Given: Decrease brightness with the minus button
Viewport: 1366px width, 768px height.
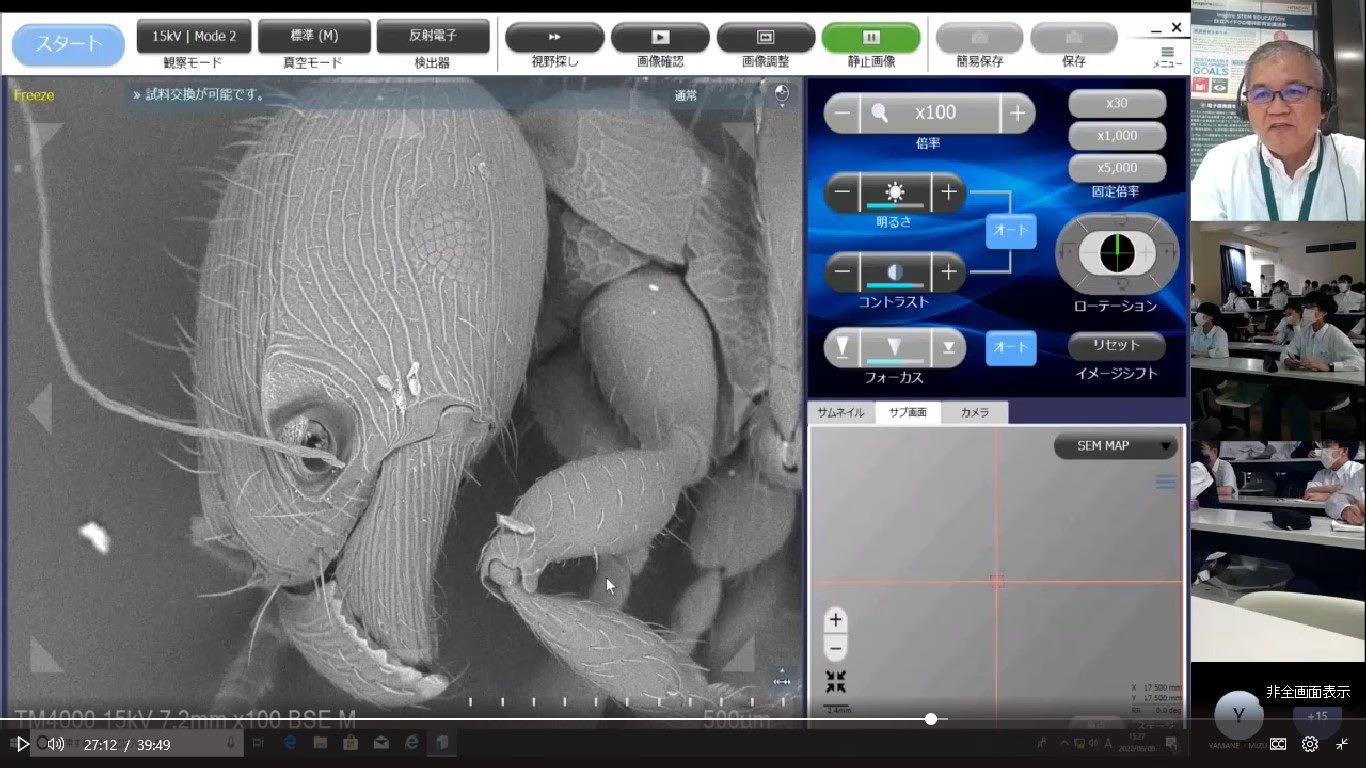Looking at the screenshot, I should pos(843,192).
